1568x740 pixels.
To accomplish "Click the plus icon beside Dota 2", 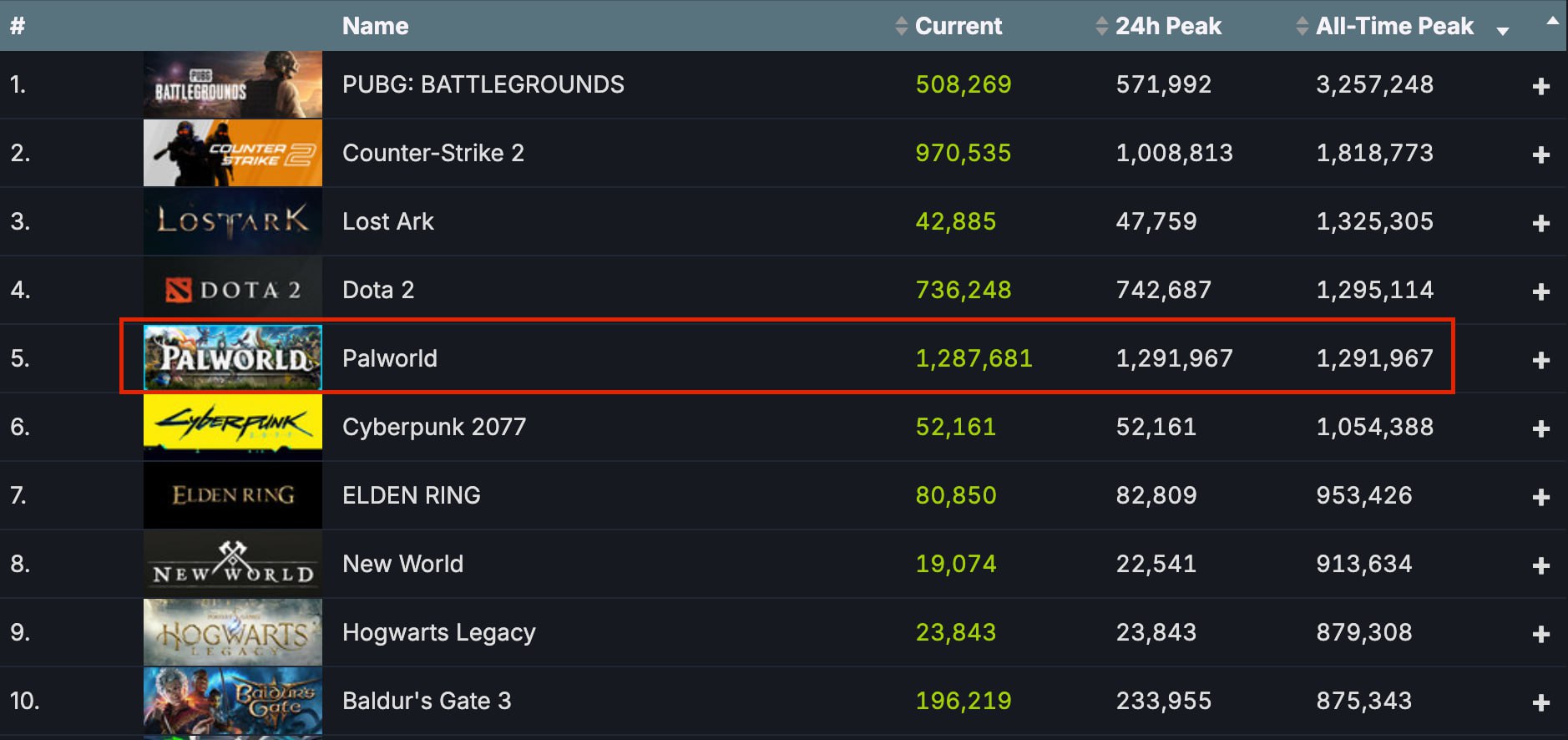I will tap(1541, 291).
